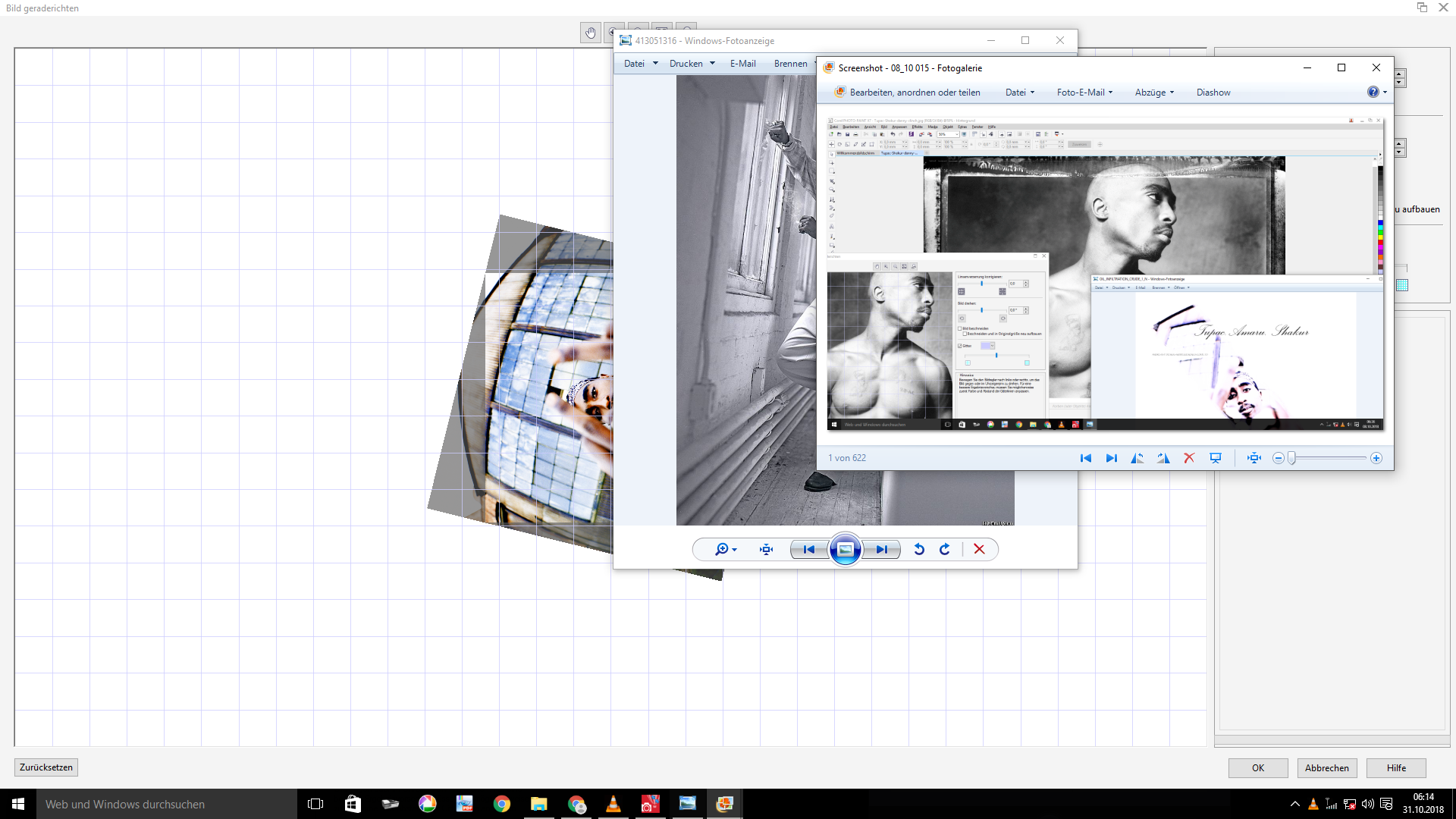
Task: Open Task View on taskbar
Action: coord(315,804)
